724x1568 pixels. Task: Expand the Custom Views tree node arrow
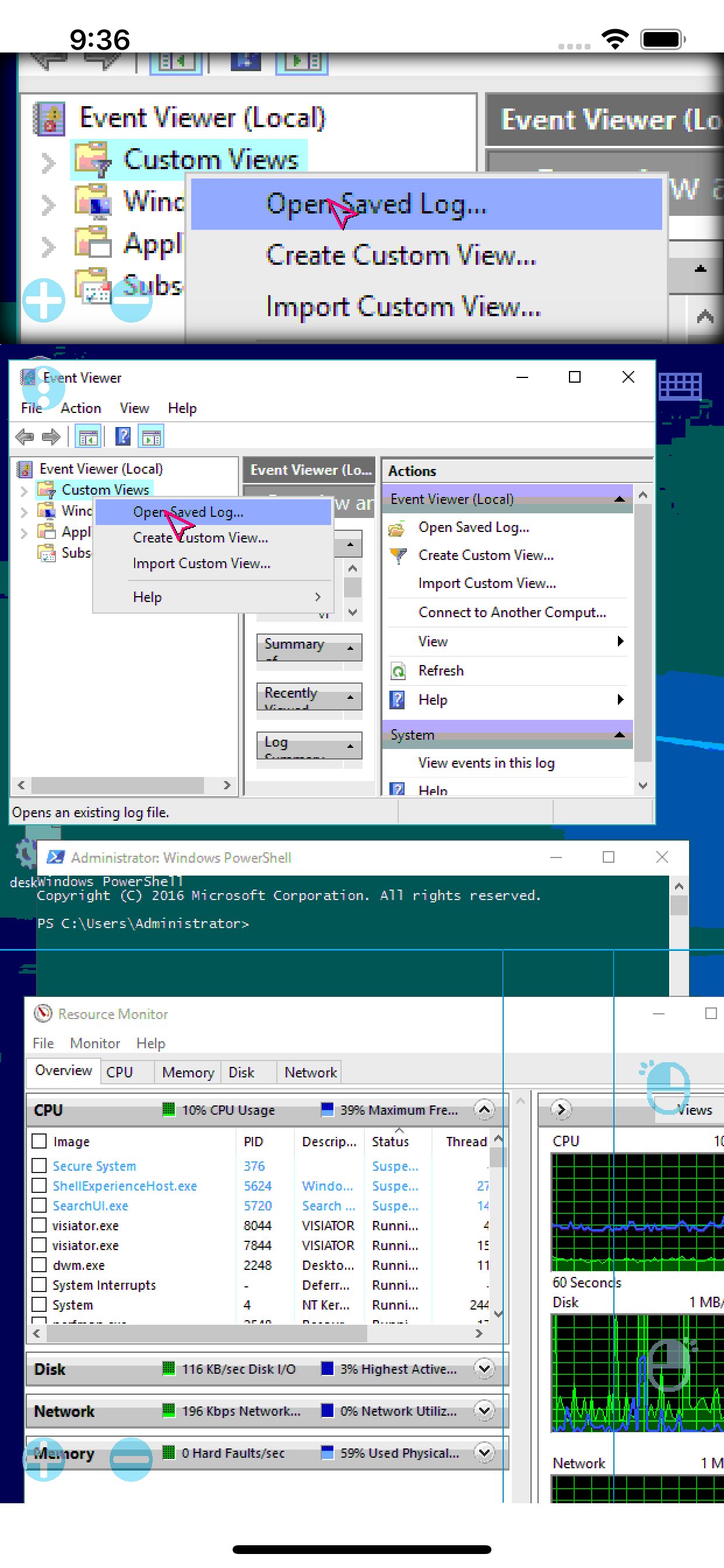click(x=24, y=491)
